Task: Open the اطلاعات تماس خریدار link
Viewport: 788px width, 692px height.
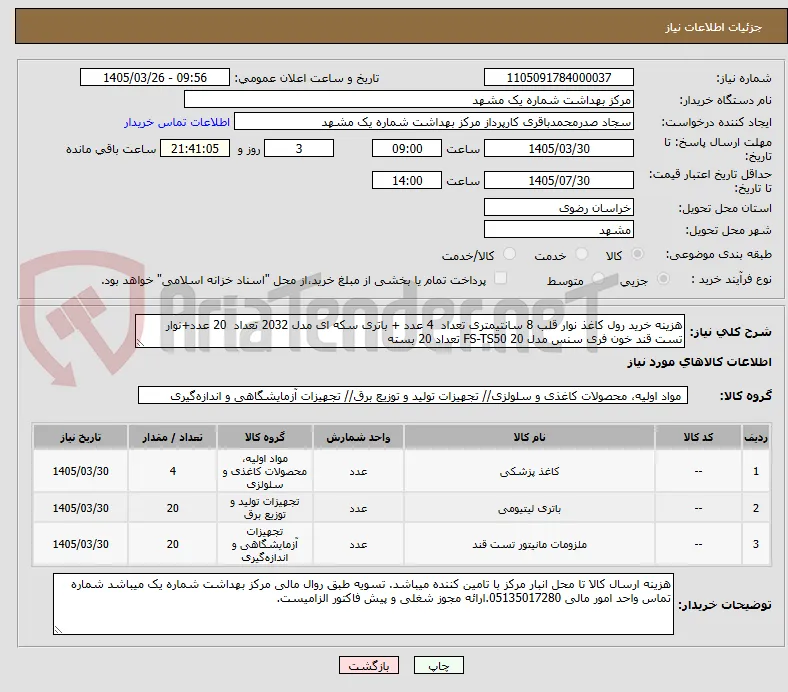Action: tap(177, 122)
